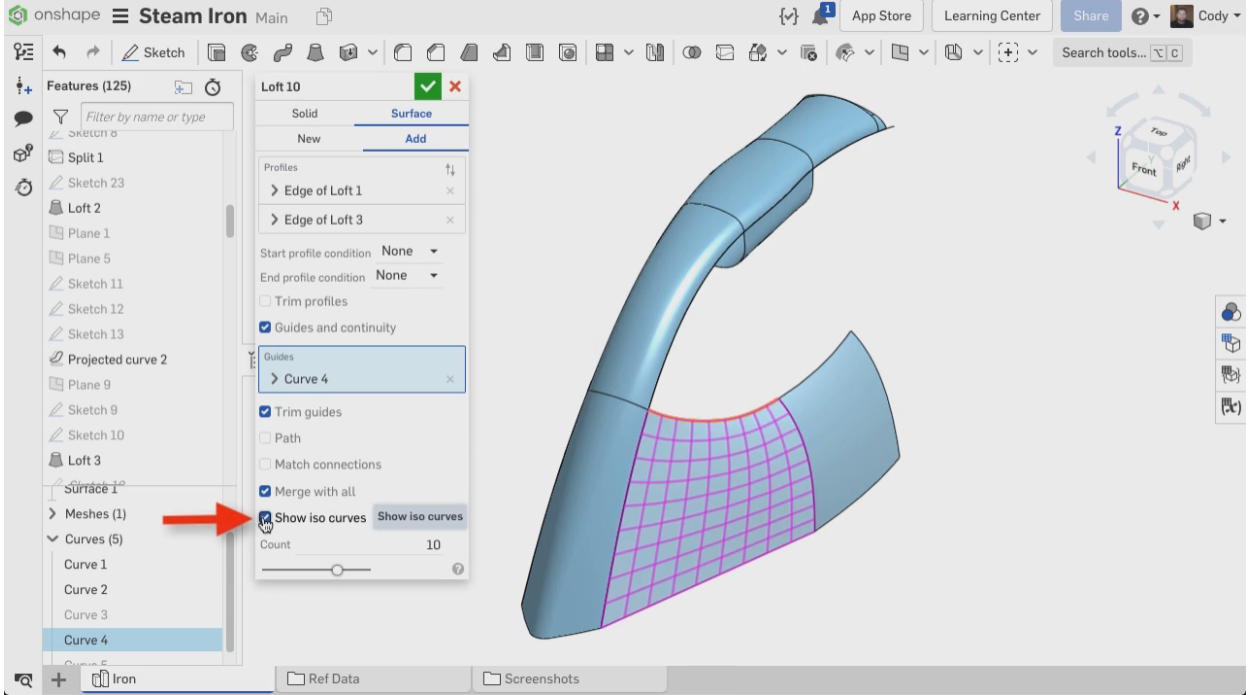Image resolution: width=1249 pixels, height=695 pixels.
Task: Click the Boolean tool icon
Action: pos(691,52)
